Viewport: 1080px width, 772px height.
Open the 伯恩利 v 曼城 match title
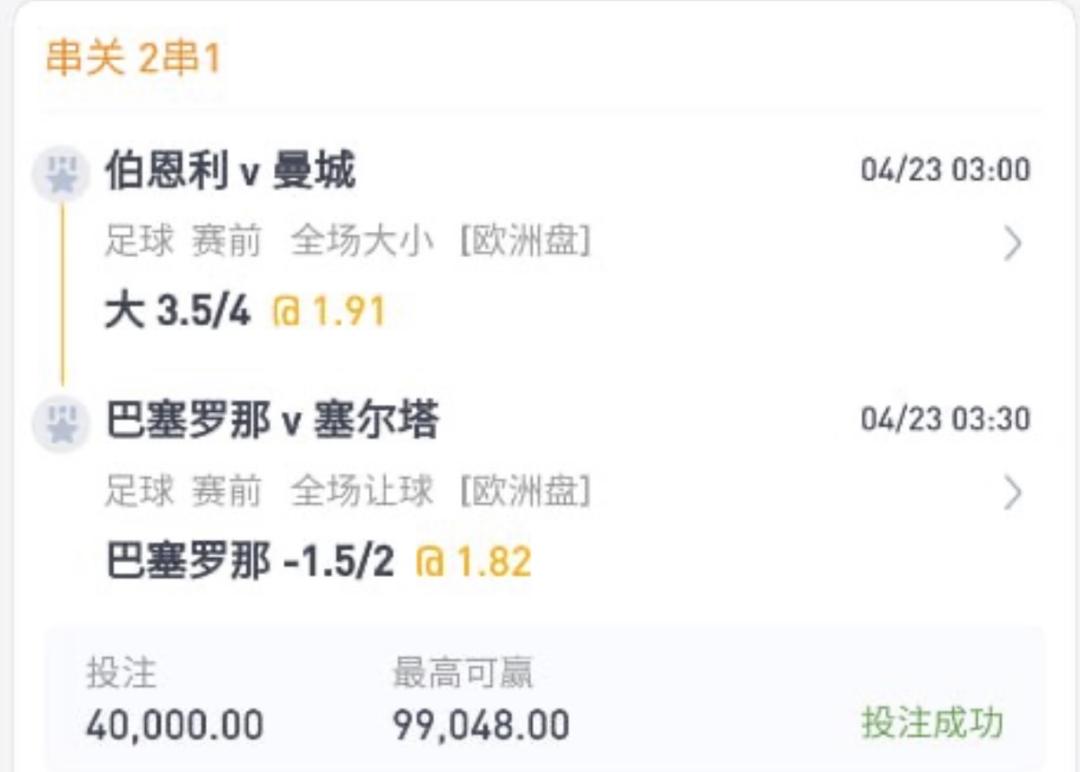click(230, 172)
